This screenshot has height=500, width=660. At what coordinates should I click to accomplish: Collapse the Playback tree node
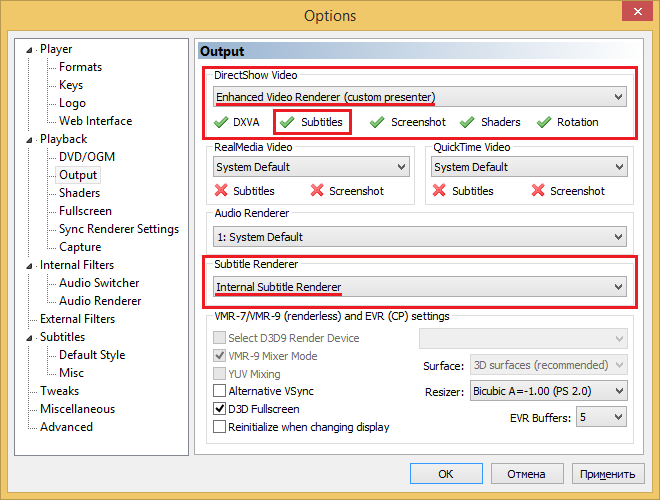[31, 140]
